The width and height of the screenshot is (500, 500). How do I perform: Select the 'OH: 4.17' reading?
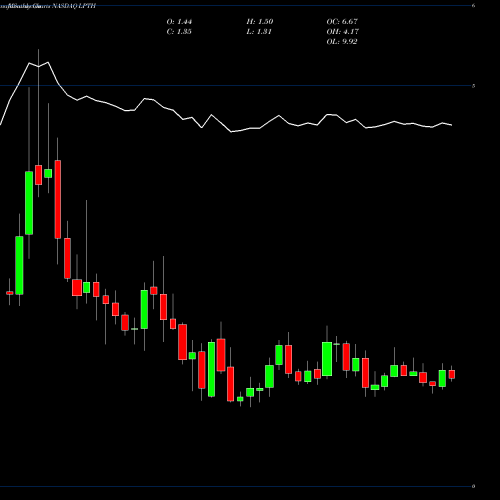point(343,32)
